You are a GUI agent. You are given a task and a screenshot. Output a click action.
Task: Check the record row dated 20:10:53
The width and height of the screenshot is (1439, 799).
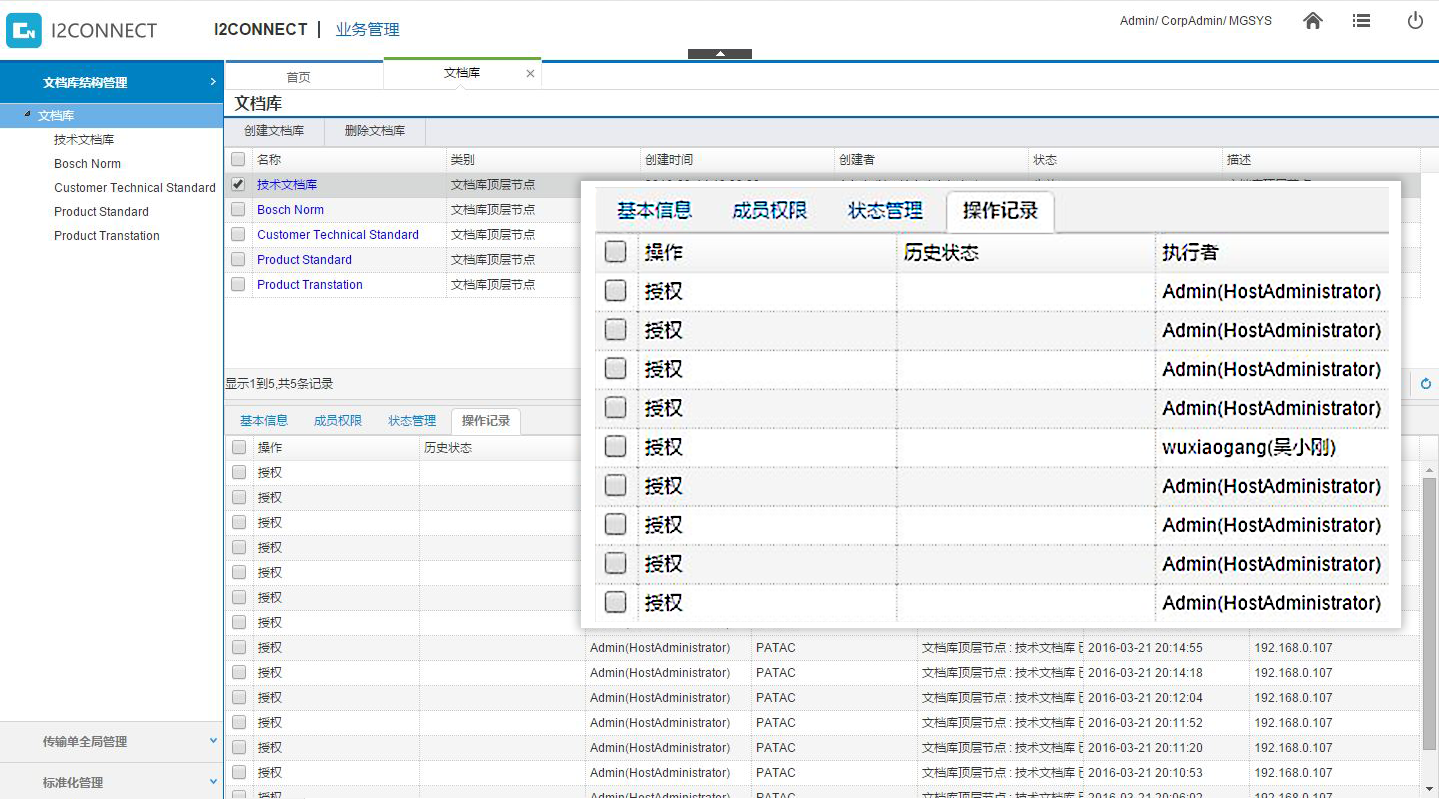239,772
